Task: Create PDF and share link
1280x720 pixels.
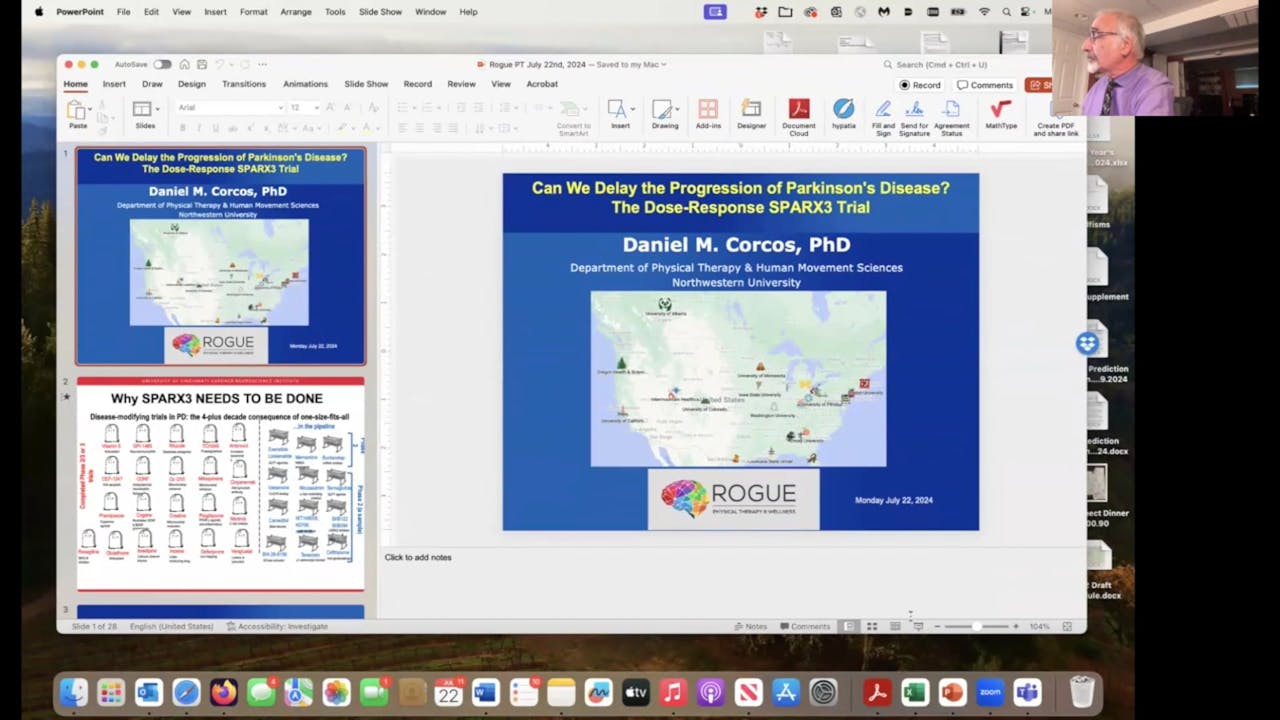Action: [x=1057, y=112]
